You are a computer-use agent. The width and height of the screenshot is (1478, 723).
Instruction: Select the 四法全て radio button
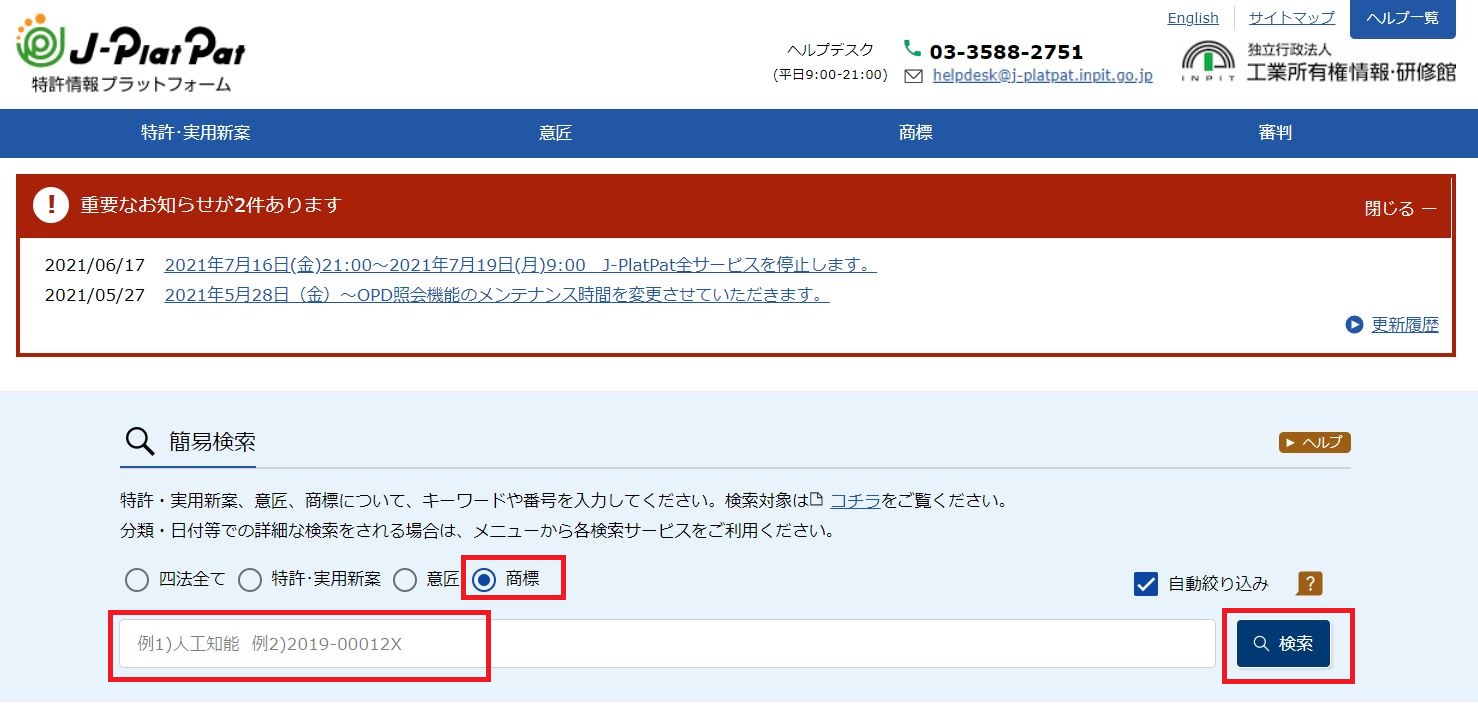click(x=135, y=578)
